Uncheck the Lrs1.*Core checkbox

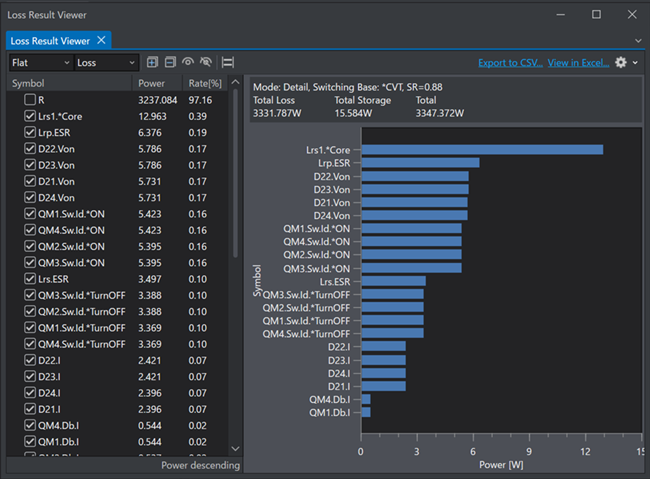pyautogui.click(x=30, y=116)
